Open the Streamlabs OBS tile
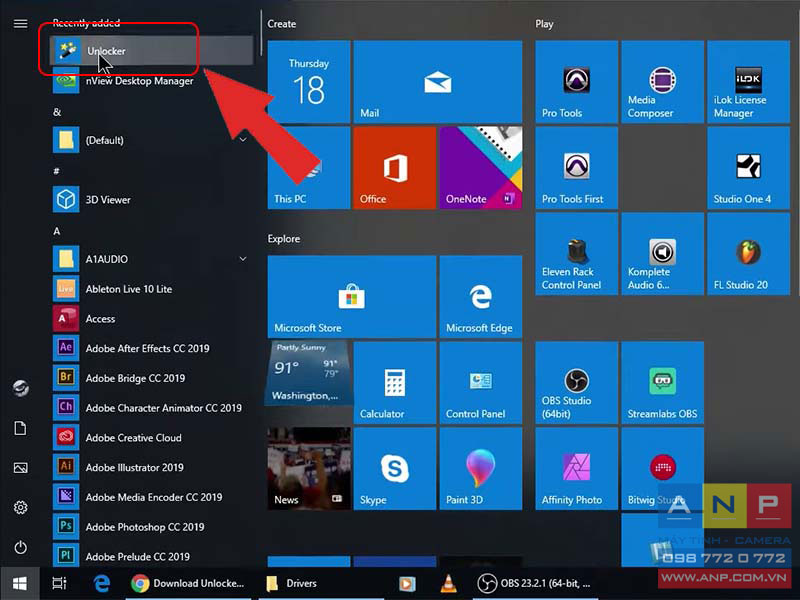 click(662, 383)
